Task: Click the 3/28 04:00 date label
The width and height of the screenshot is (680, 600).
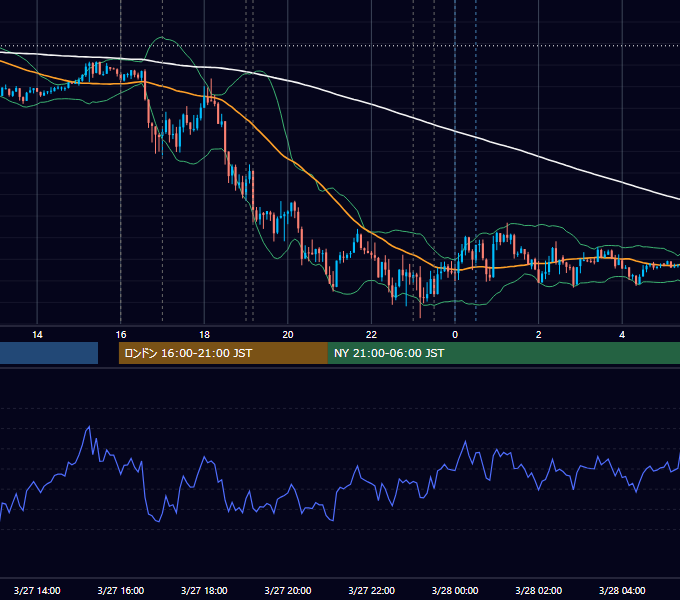Action: [622, 590]
